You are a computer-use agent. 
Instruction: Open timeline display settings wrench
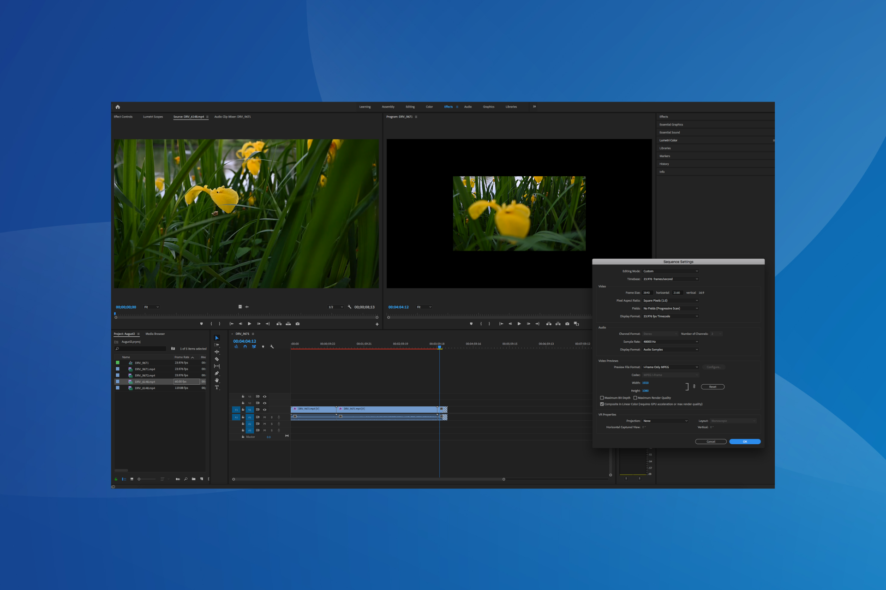click(272, 346)
